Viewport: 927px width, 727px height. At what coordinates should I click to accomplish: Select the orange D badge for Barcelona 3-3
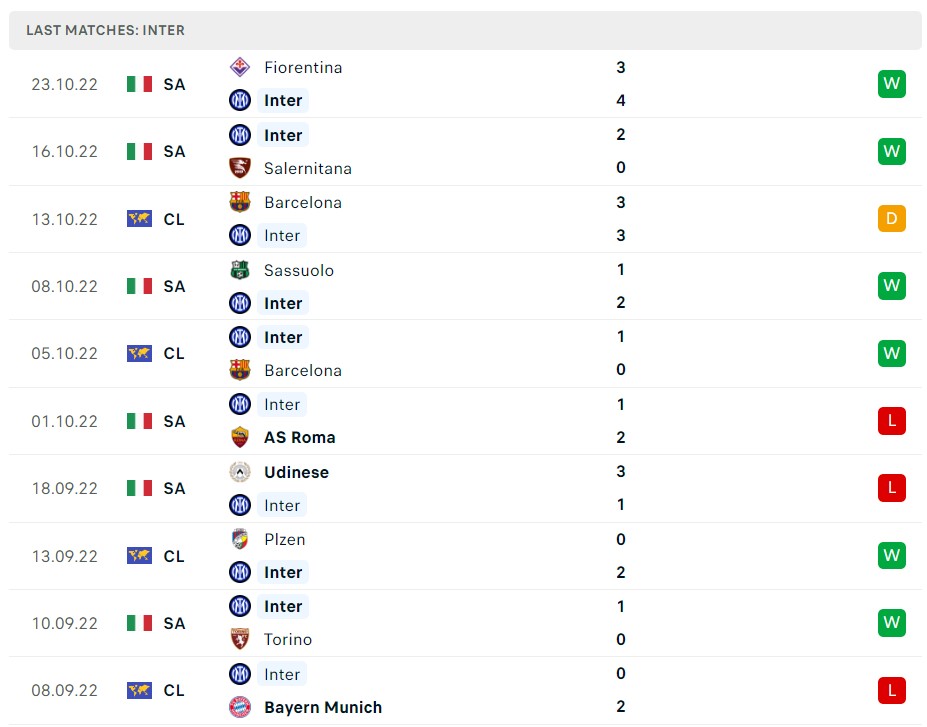[x=891, y=218]
